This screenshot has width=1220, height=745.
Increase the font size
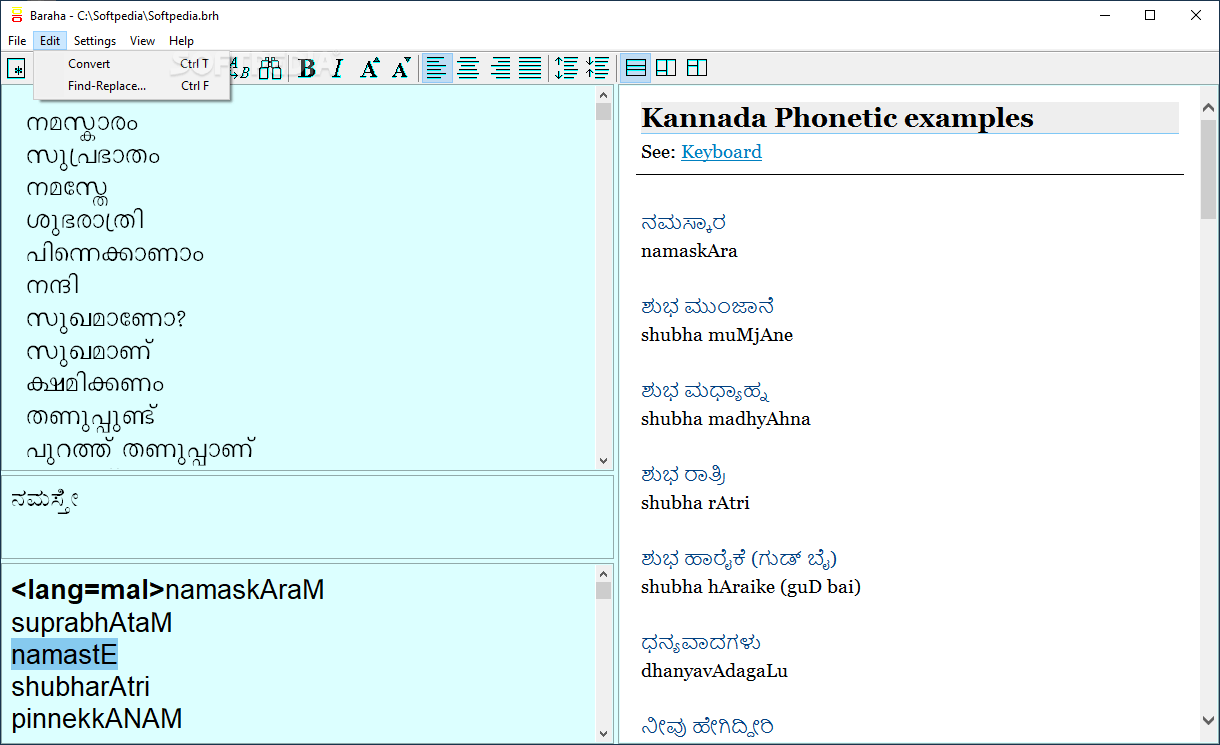(369, 68)
